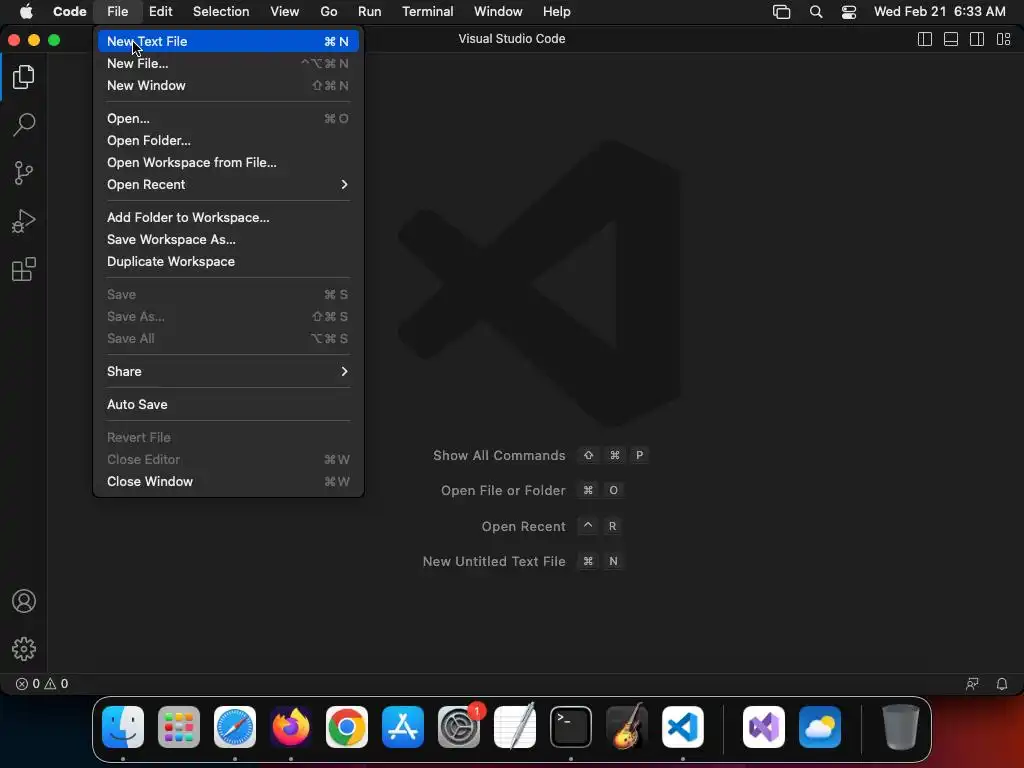
Task: Click Spotlight search in menu bar
Action: tap(816, 12)
